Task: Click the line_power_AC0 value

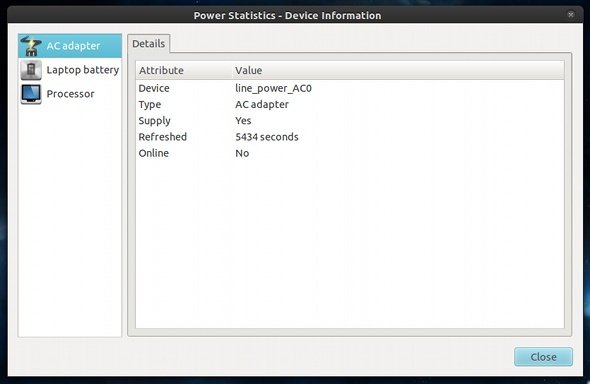Action: 273,89
